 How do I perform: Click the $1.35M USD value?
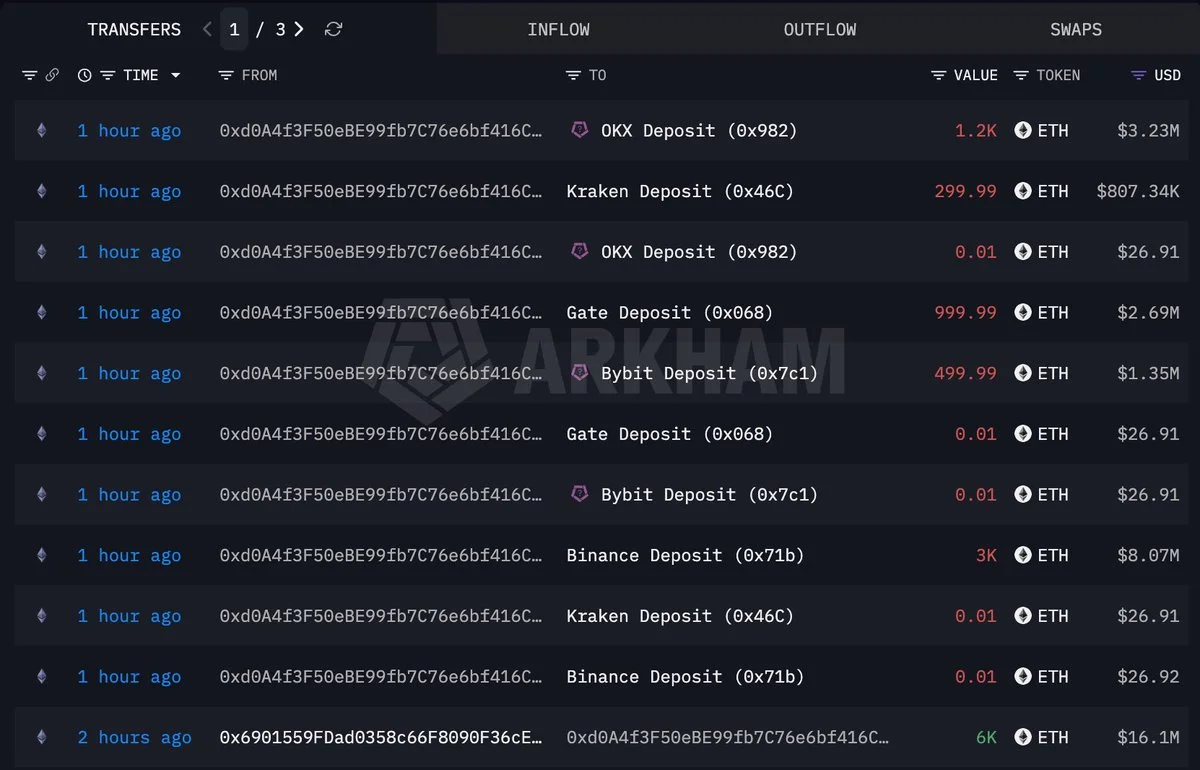point(1149,373)
